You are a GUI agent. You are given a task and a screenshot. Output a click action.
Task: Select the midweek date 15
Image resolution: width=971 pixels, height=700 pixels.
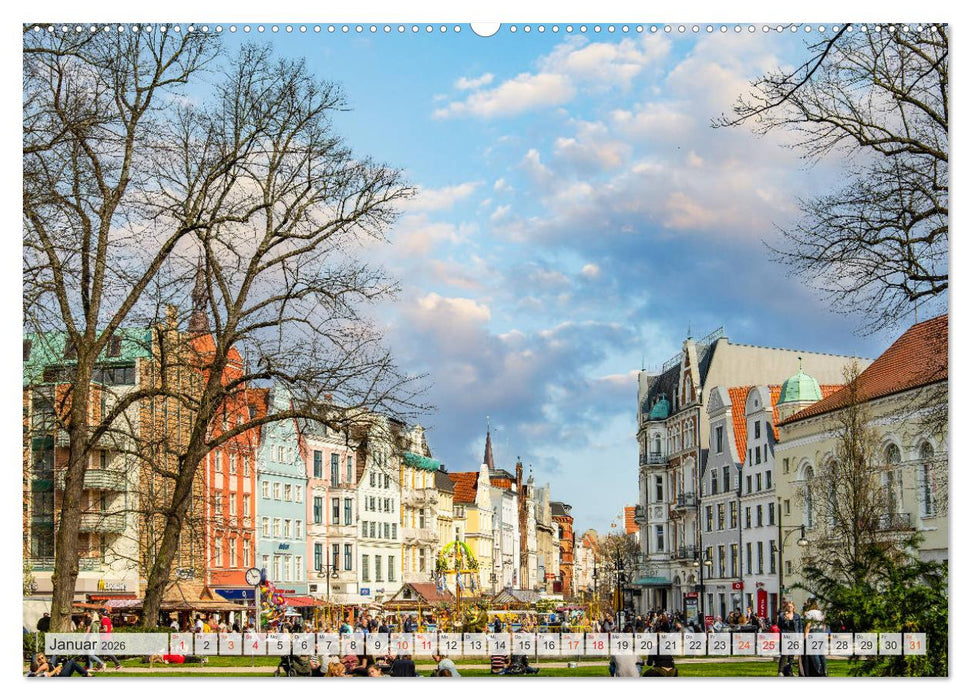pyautogui.click(x=527, y=643)
